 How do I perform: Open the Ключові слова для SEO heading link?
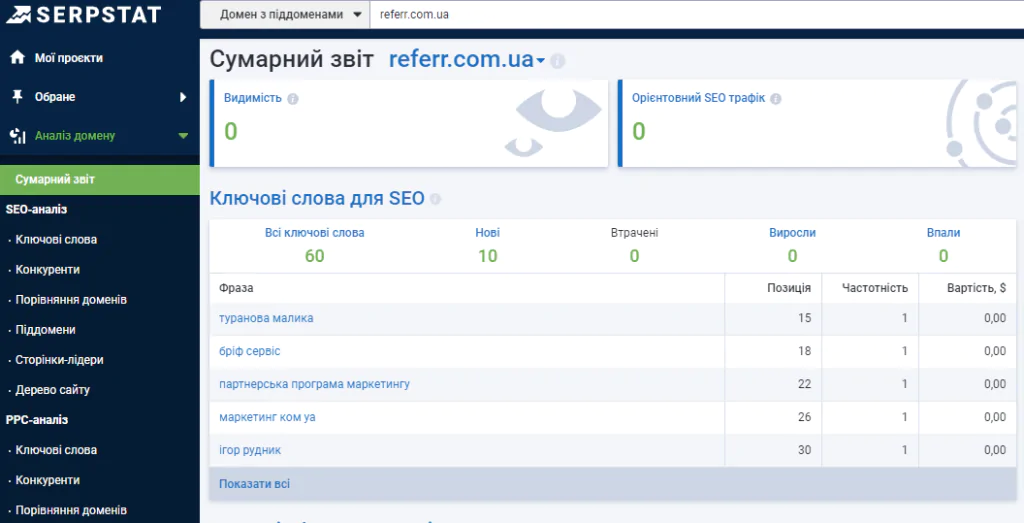coord(317,198)
